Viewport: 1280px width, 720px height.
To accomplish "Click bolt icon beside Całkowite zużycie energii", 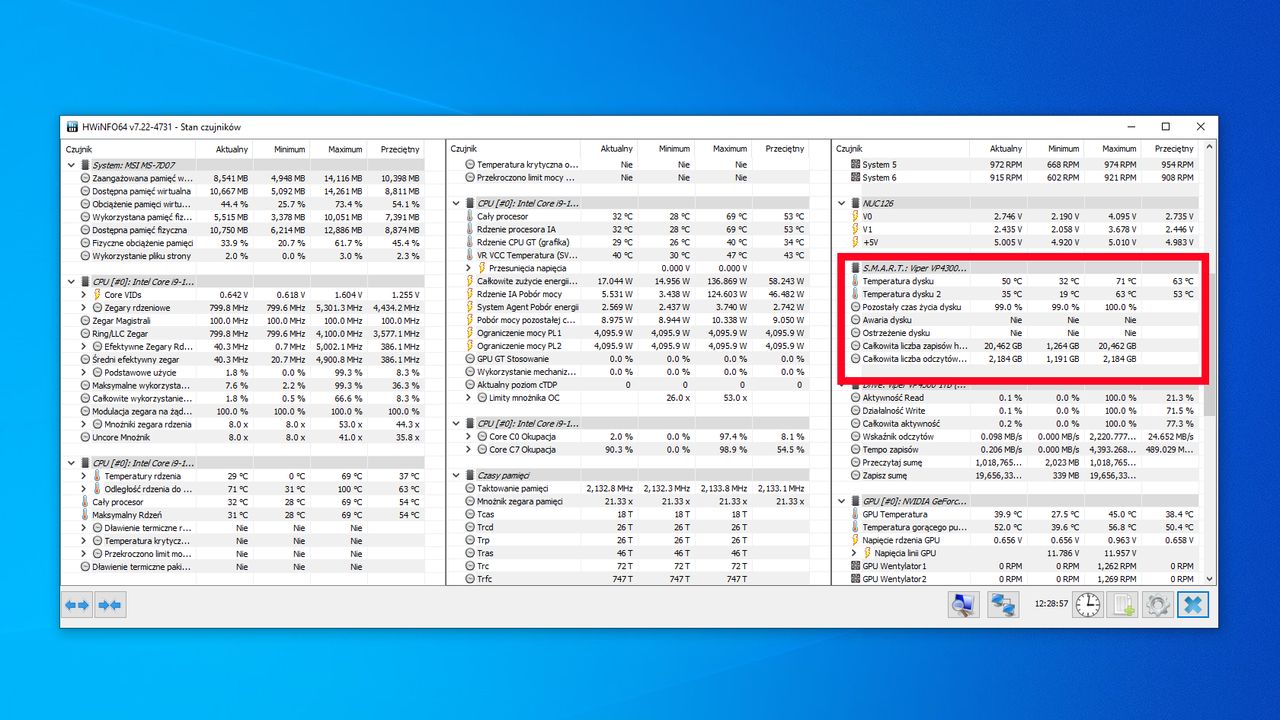I will click(469, 281).
